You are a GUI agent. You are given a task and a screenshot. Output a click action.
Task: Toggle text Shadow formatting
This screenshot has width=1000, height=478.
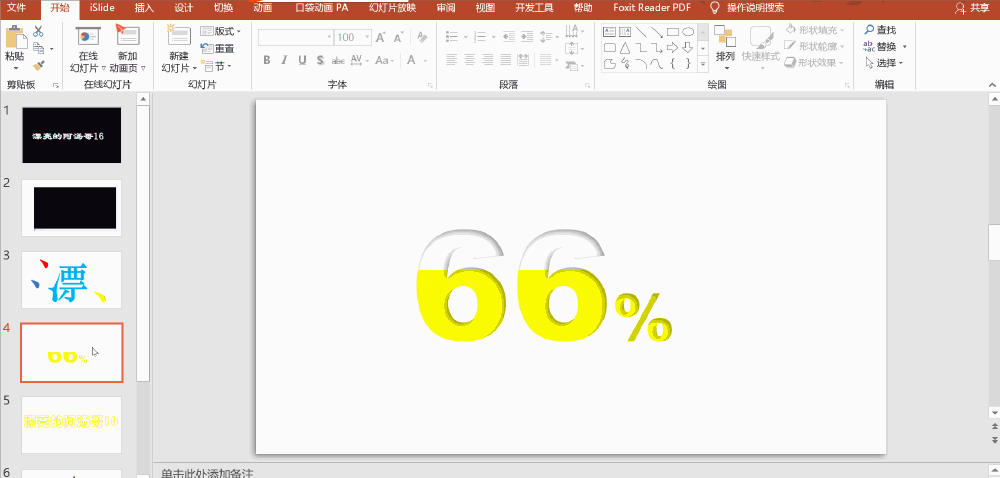point(320,60)
